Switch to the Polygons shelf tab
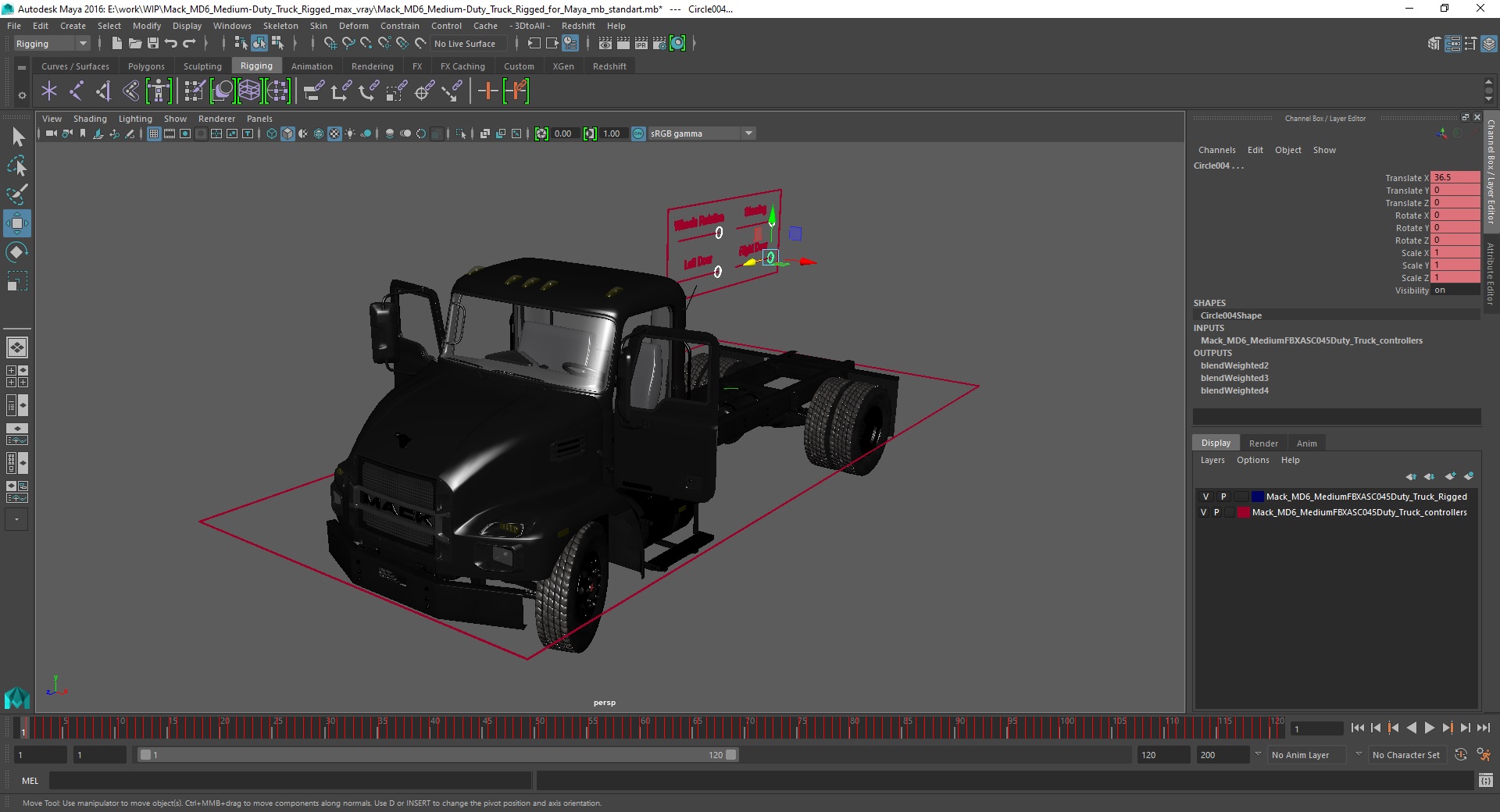Viewport: 1500px width, 812px height. [x=146, y=66]
